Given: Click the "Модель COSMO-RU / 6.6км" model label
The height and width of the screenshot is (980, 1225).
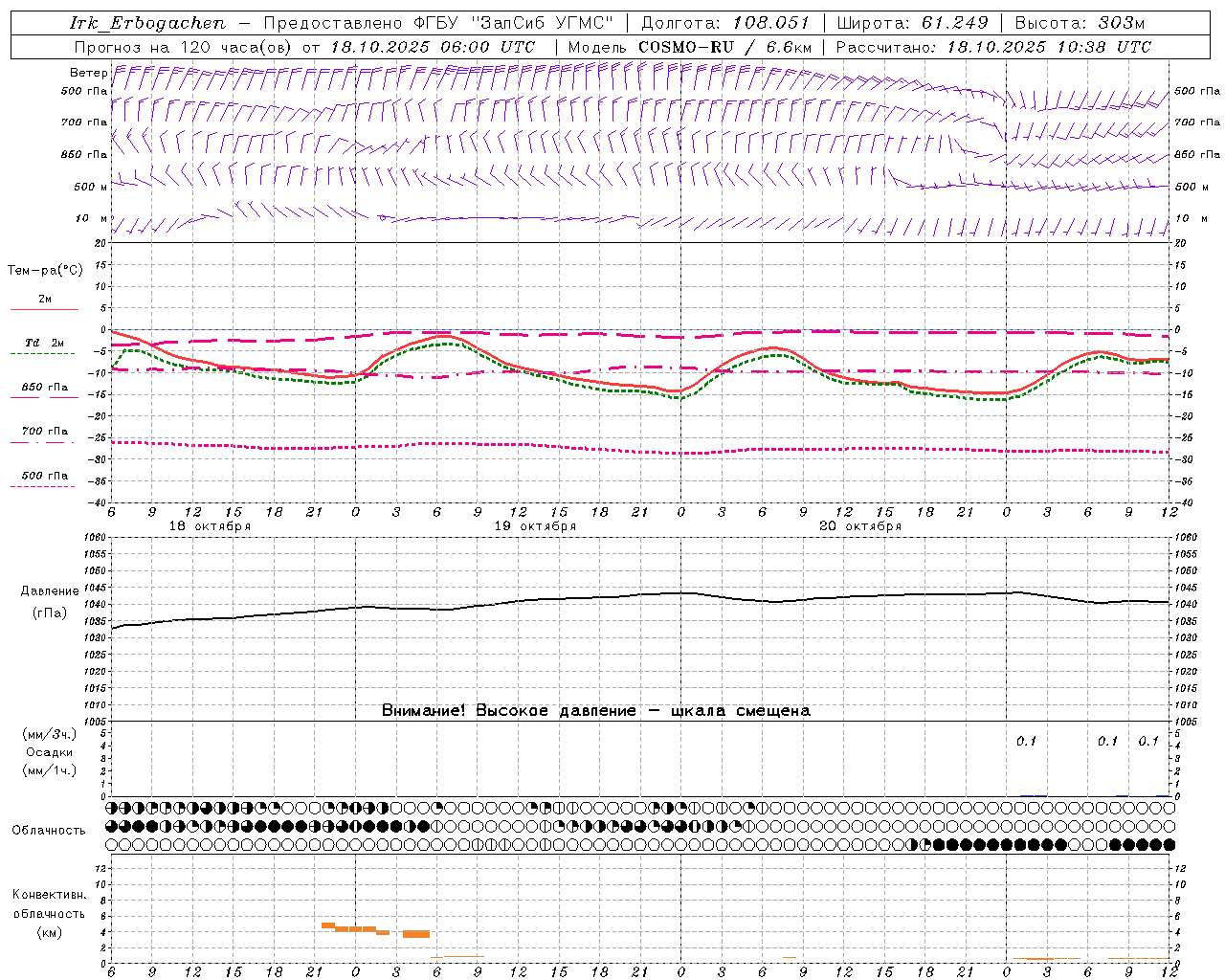Looking at the screenshot, I should (690, 47).
